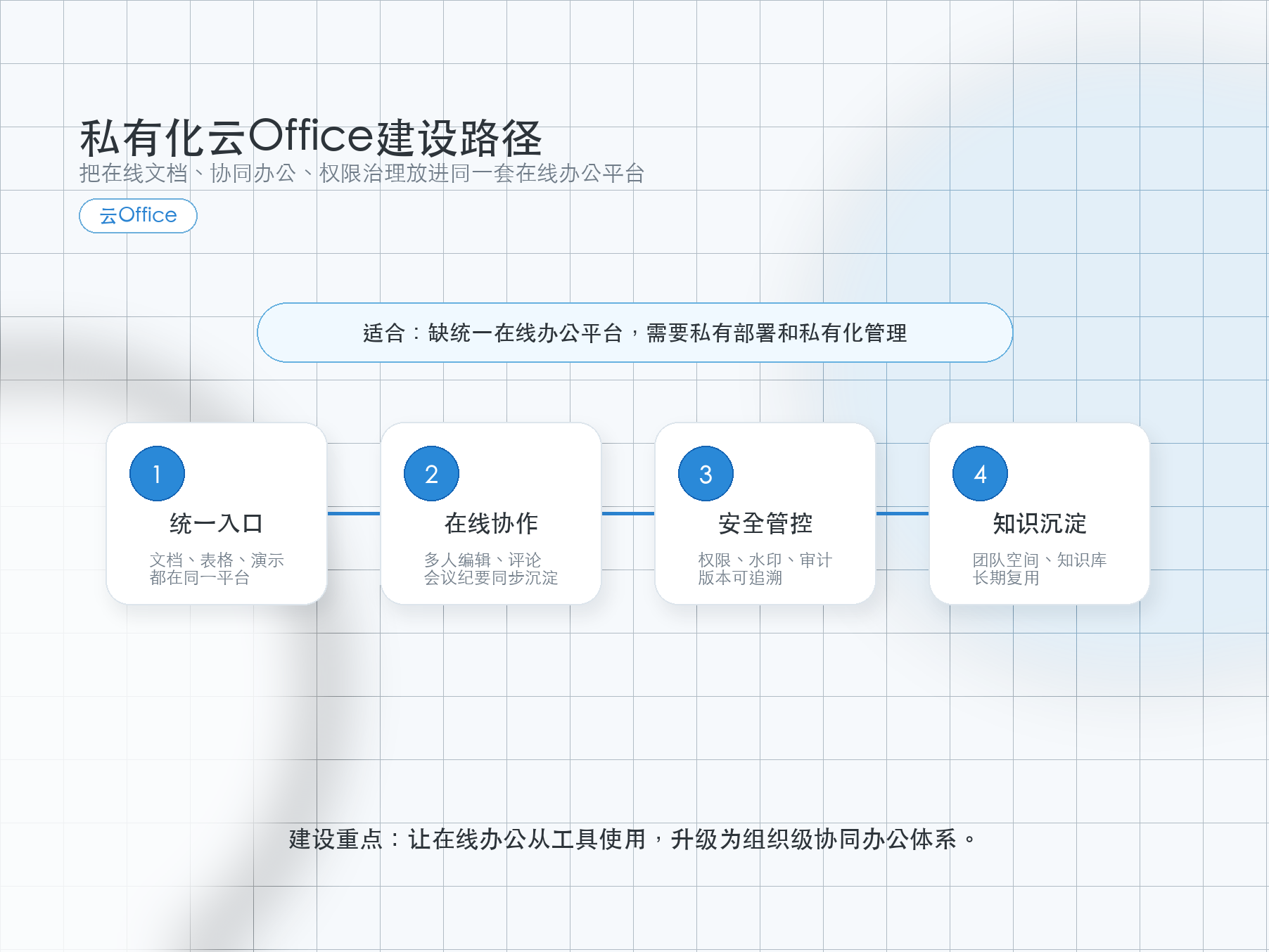Viewport: 1269px width, 952px height.
Task: Click the line 长期复用
Action: coord(1006,578)
